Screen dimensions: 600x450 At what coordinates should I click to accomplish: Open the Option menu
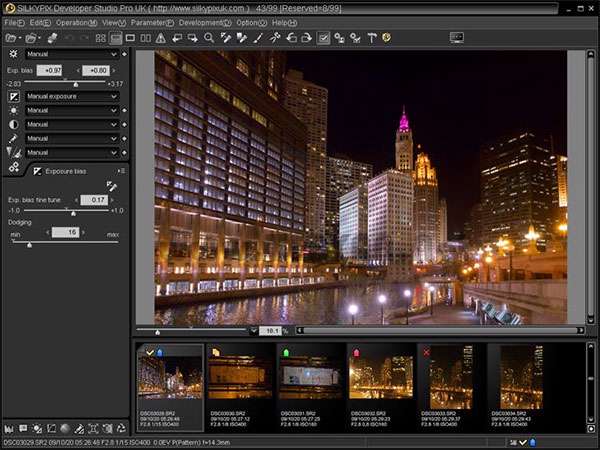(x=251, y=23)
